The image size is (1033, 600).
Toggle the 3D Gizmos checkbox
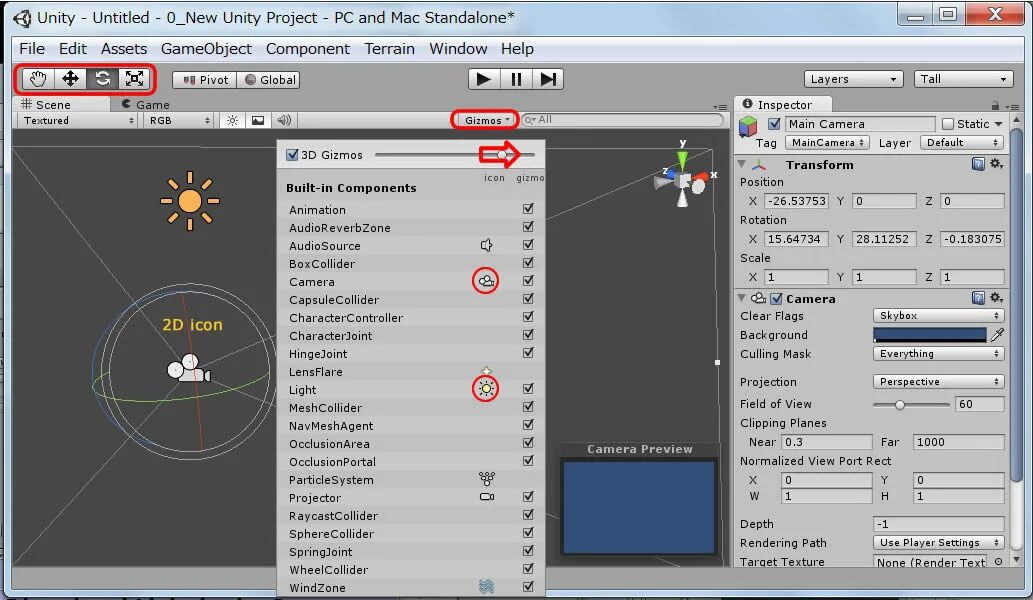[293, 154]
